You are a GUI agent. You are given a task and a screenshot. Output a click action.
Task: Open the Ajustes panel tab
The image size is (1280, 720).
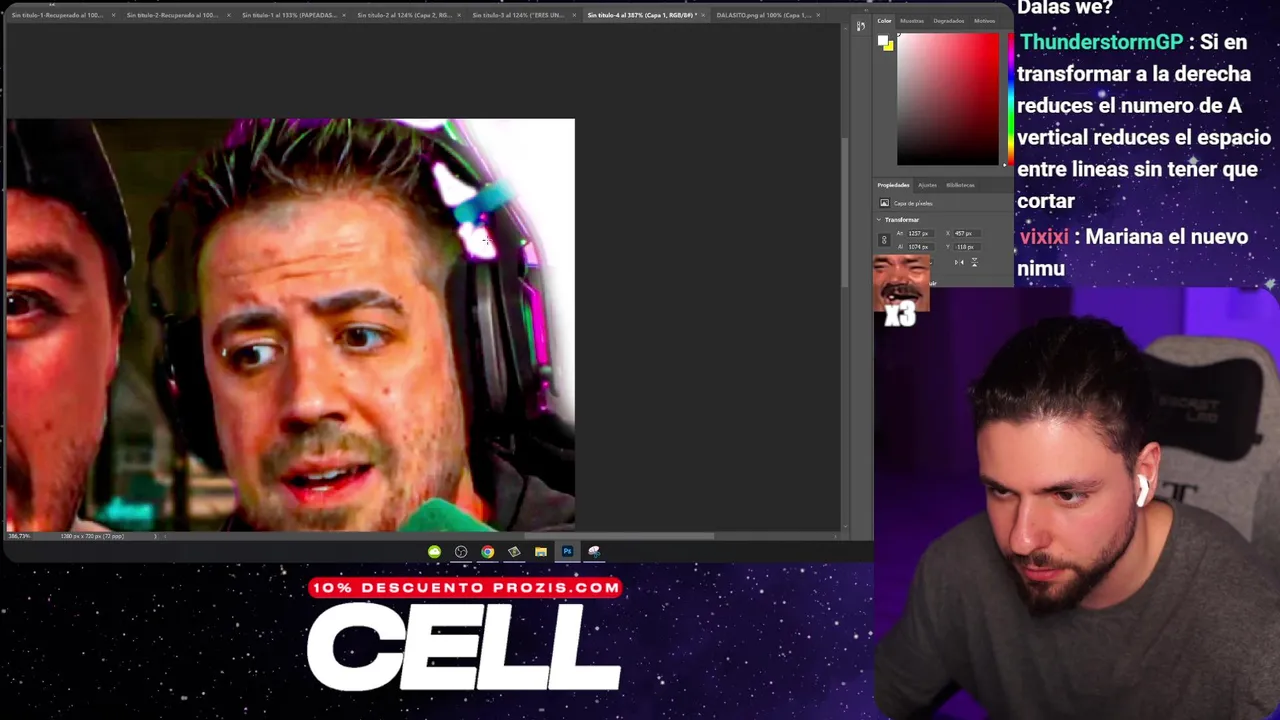927,185
